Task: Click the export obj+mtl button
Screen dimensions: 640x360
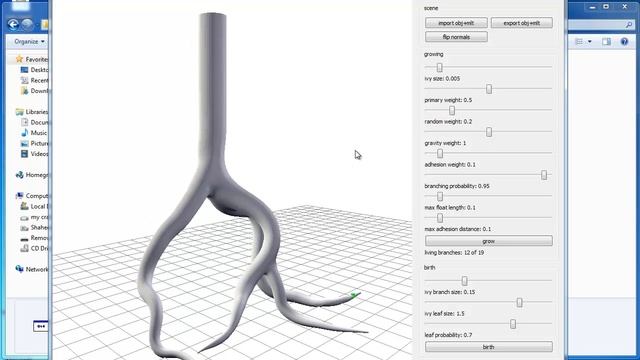Action: pyautogui.click(x=522, y=23)
